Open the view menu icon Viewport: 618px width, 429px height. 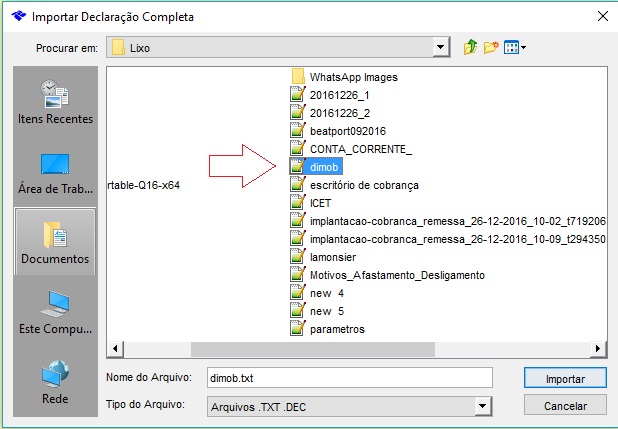[515, 47]
